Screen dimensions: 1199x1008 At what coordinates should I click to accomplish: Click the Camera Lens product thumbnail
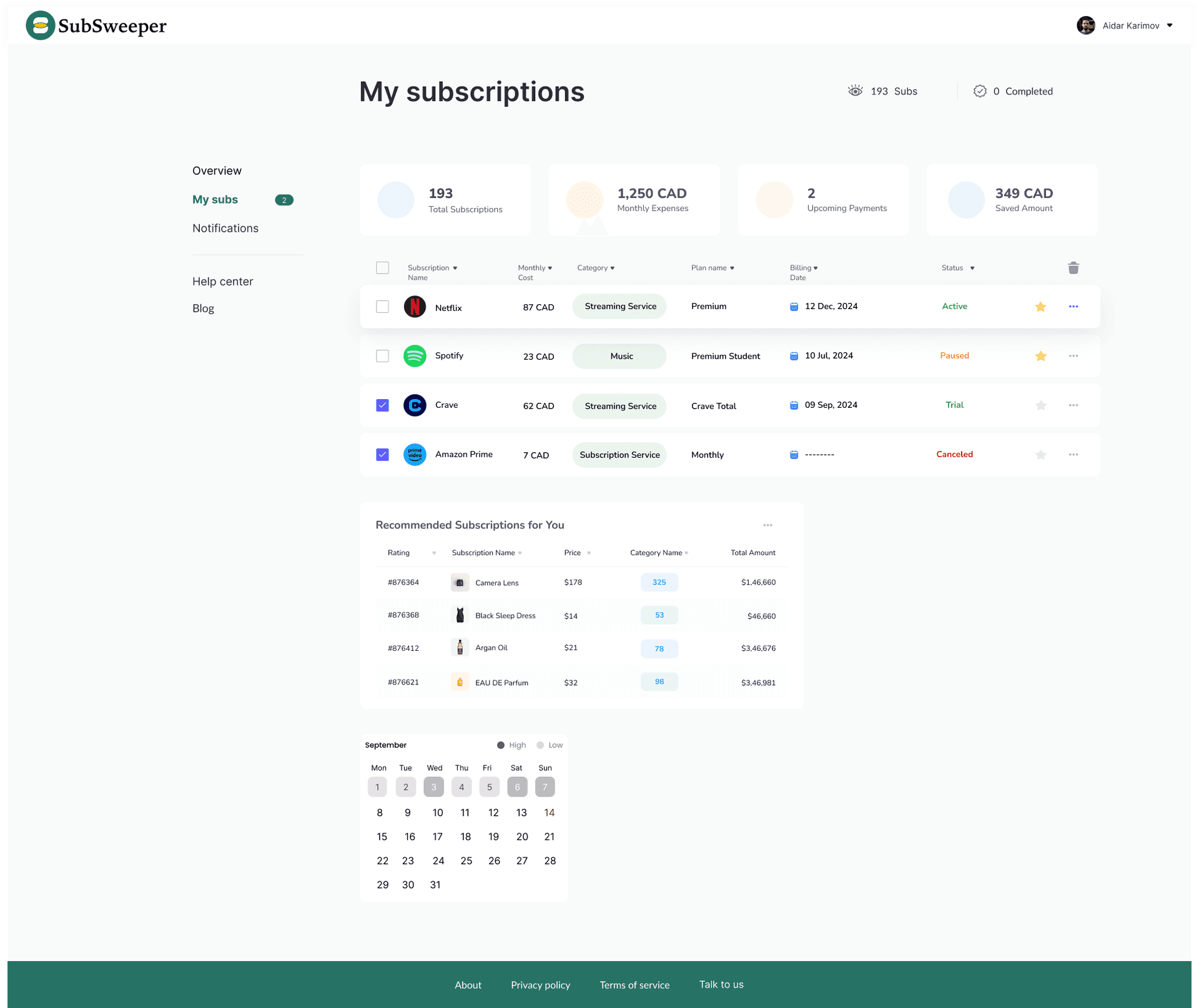[460, 583]
